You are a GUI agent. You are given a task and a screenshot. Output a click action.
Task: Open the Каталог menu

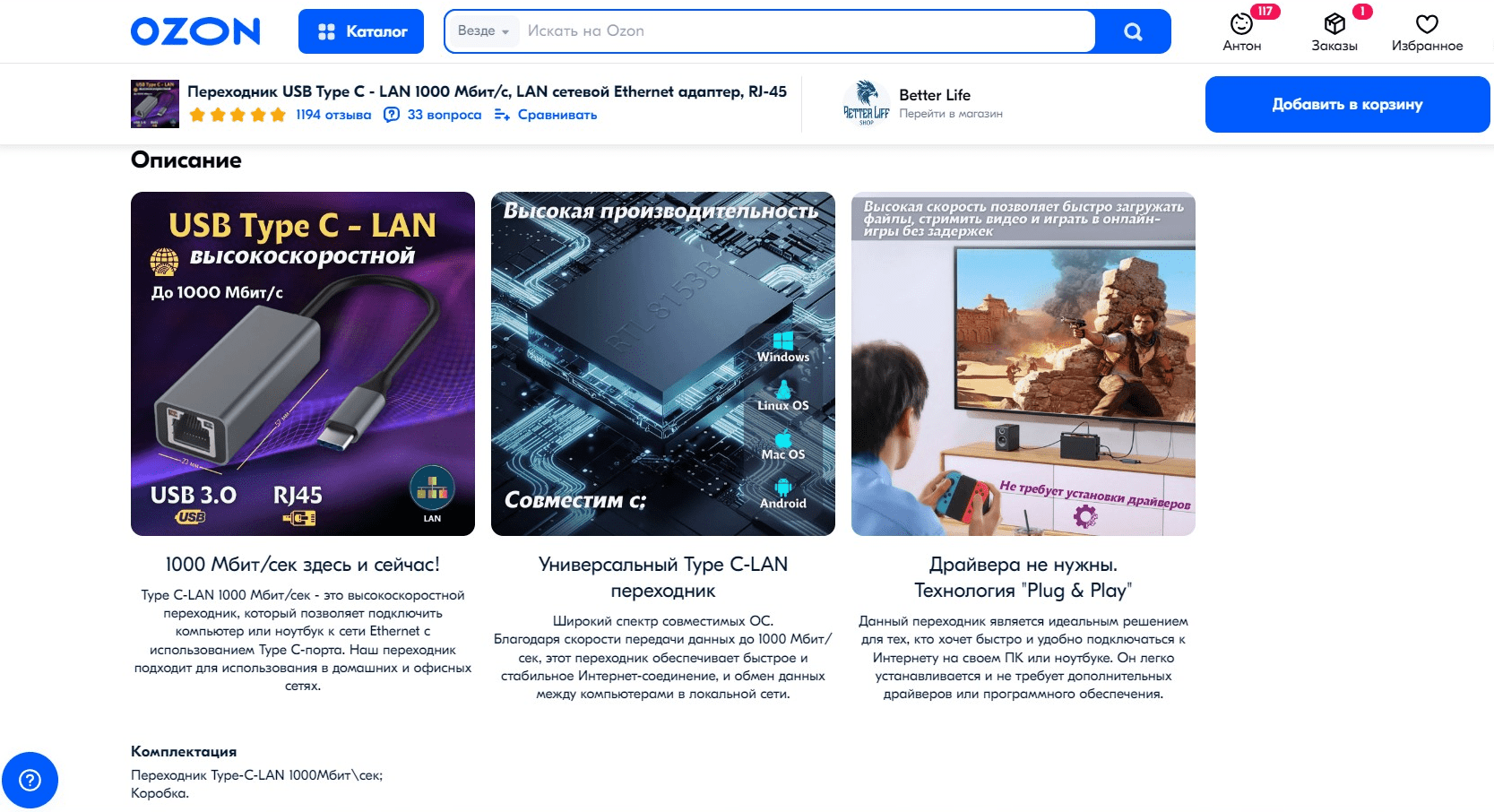coord(361,31)
